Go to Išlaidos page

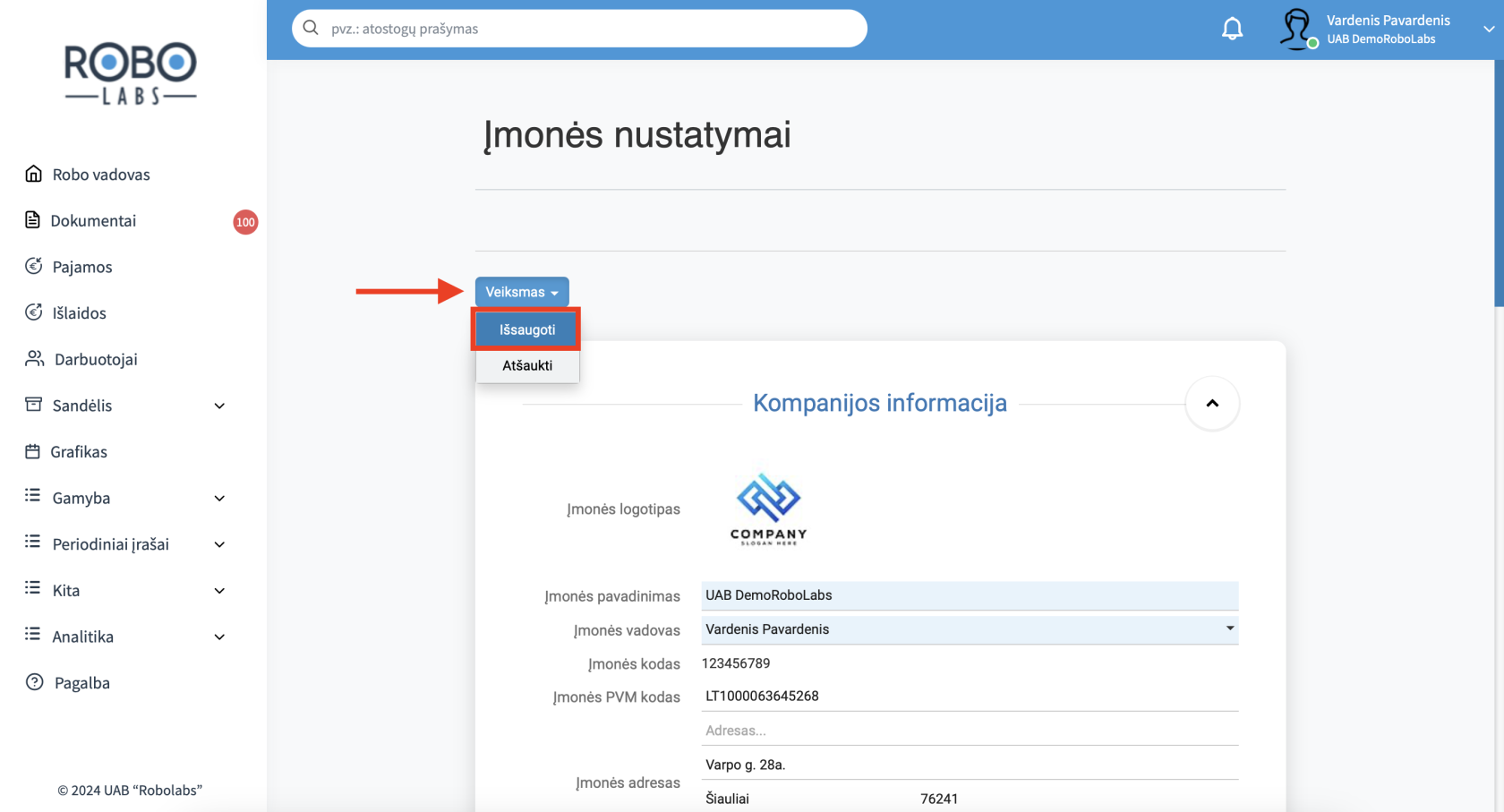(x=79, y=312)
